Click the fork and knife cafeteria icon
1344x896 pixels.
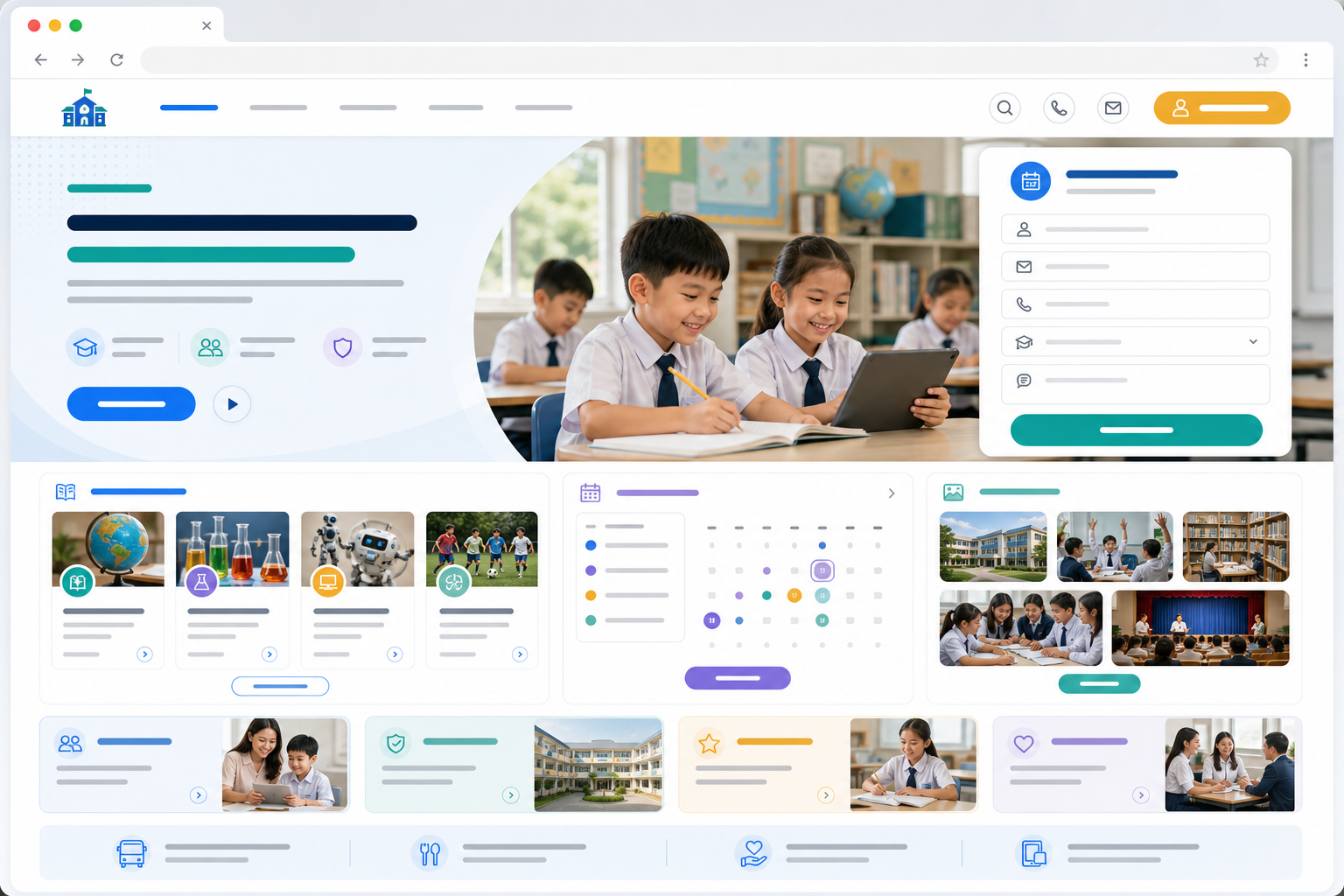pos(430,853)
